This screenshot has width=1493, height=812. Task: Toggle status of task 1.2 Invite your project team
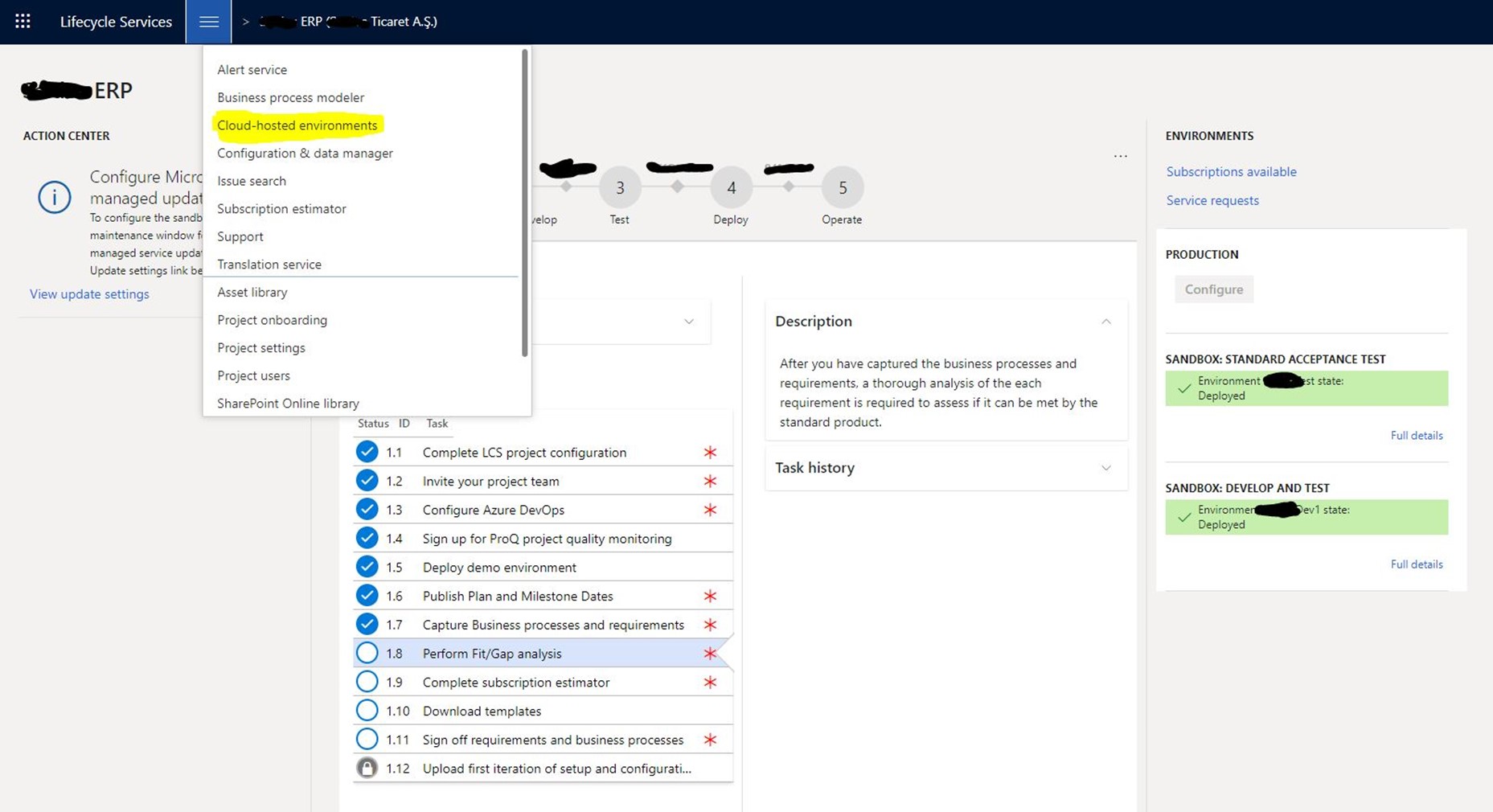tap(367, 481)
